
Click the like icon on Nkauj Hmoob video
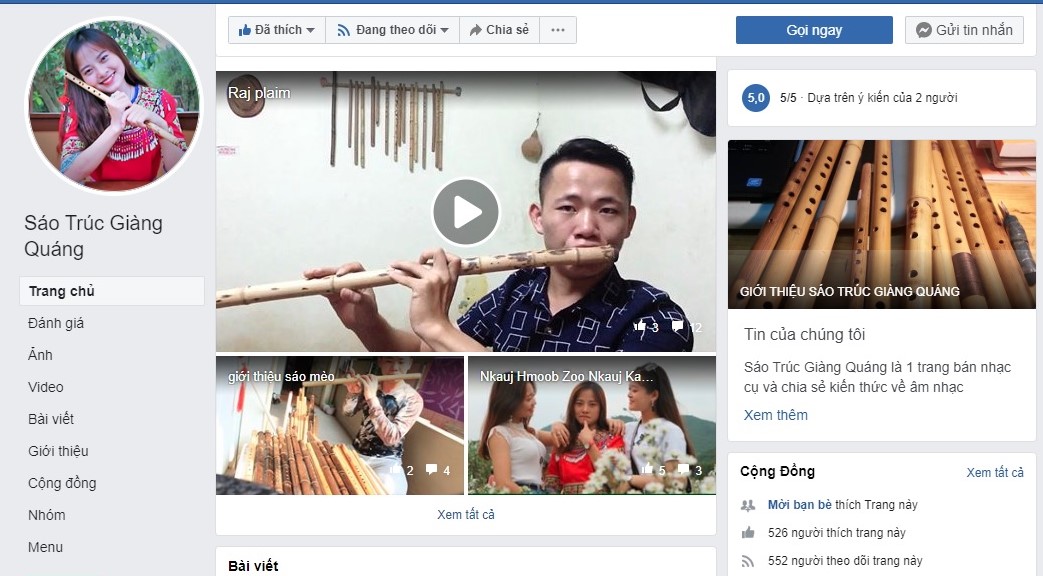click(x=646, y=470)
